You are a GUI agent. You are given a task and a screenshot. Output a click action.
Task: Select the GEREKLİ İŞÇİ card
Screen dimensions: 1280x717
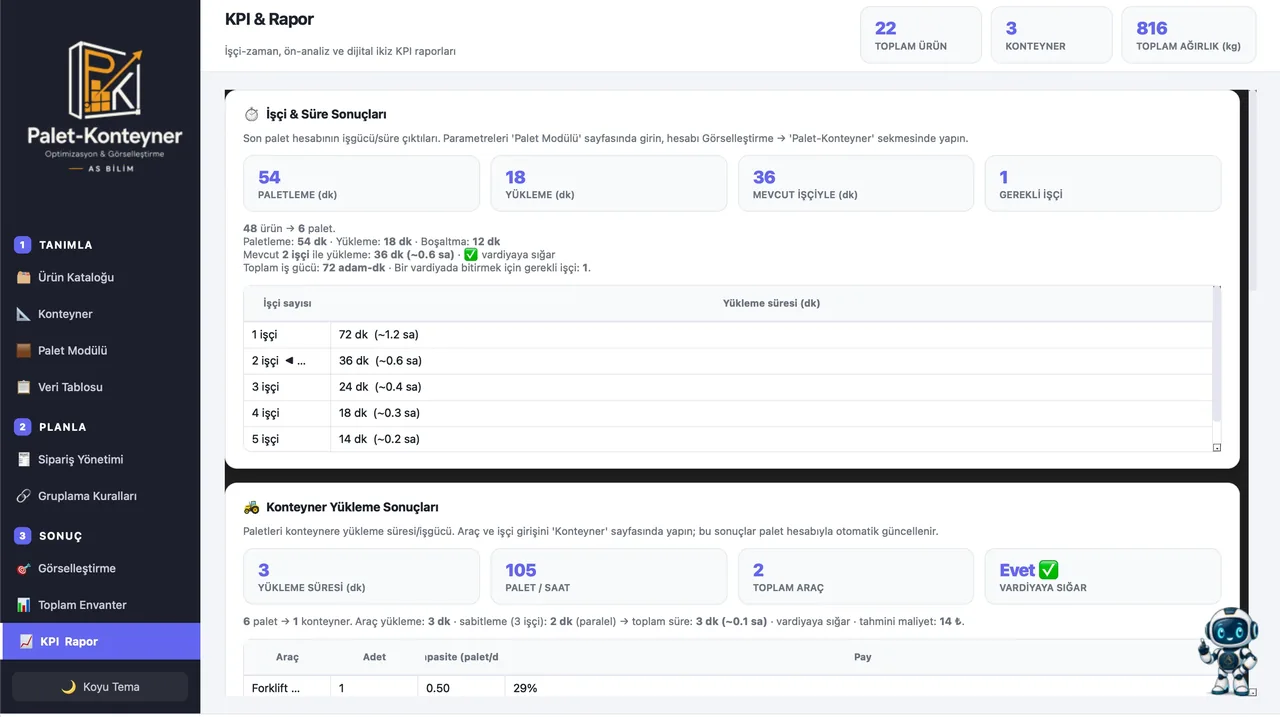coord(1103,183)
